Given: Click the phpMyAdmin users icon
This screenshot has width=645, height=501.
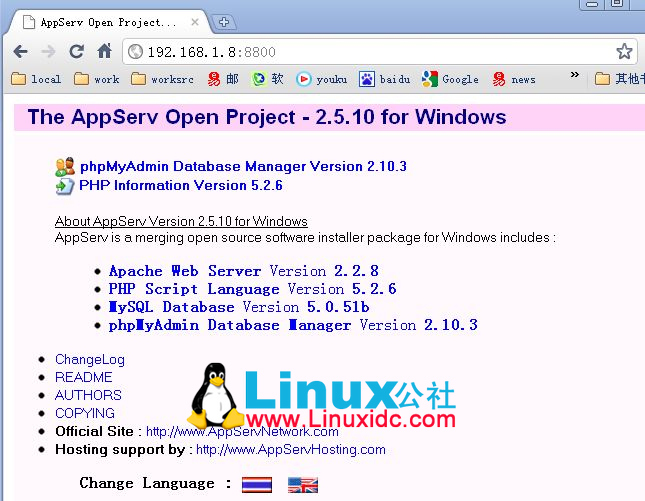Looking at the screenshot, I should click(x=65, y=167).
